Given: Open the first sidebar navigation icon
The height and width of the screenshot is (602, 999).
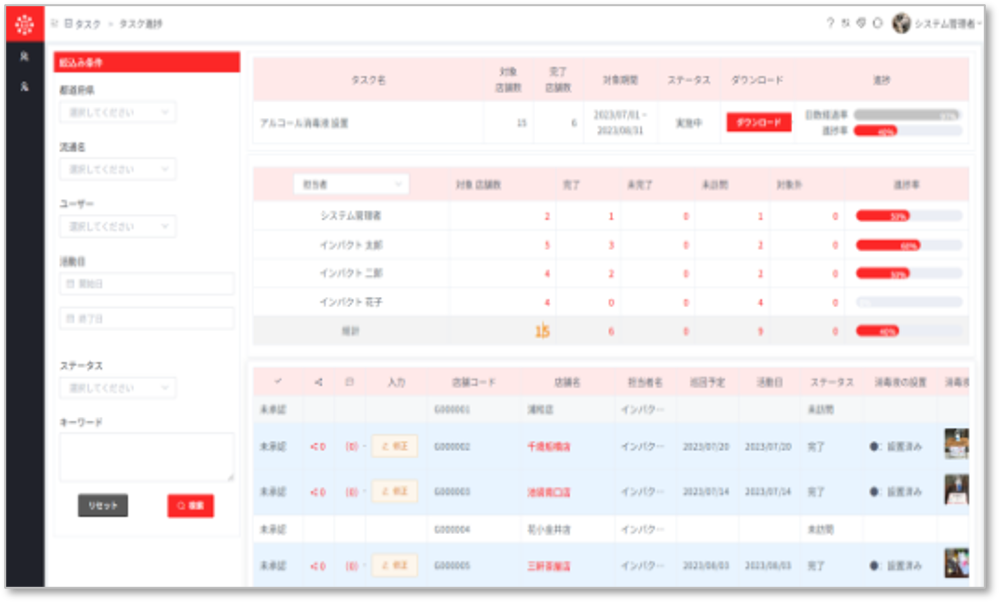Looking at the screenshot, I should (x=24, y=57).
